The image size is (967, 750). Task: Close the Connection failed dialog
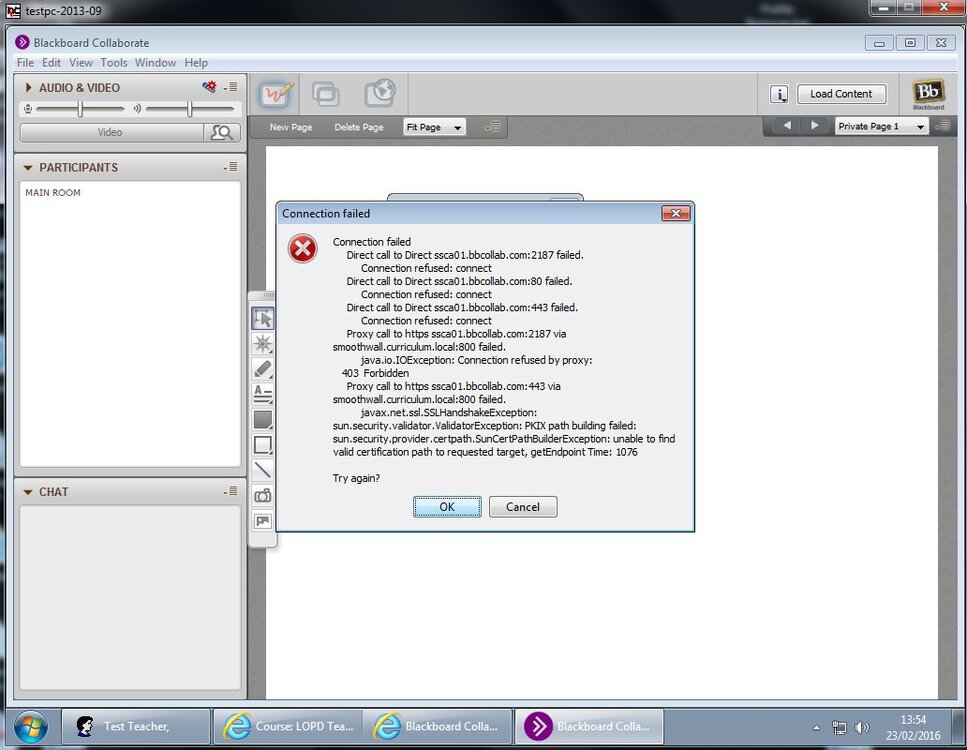tap(676, 213)
